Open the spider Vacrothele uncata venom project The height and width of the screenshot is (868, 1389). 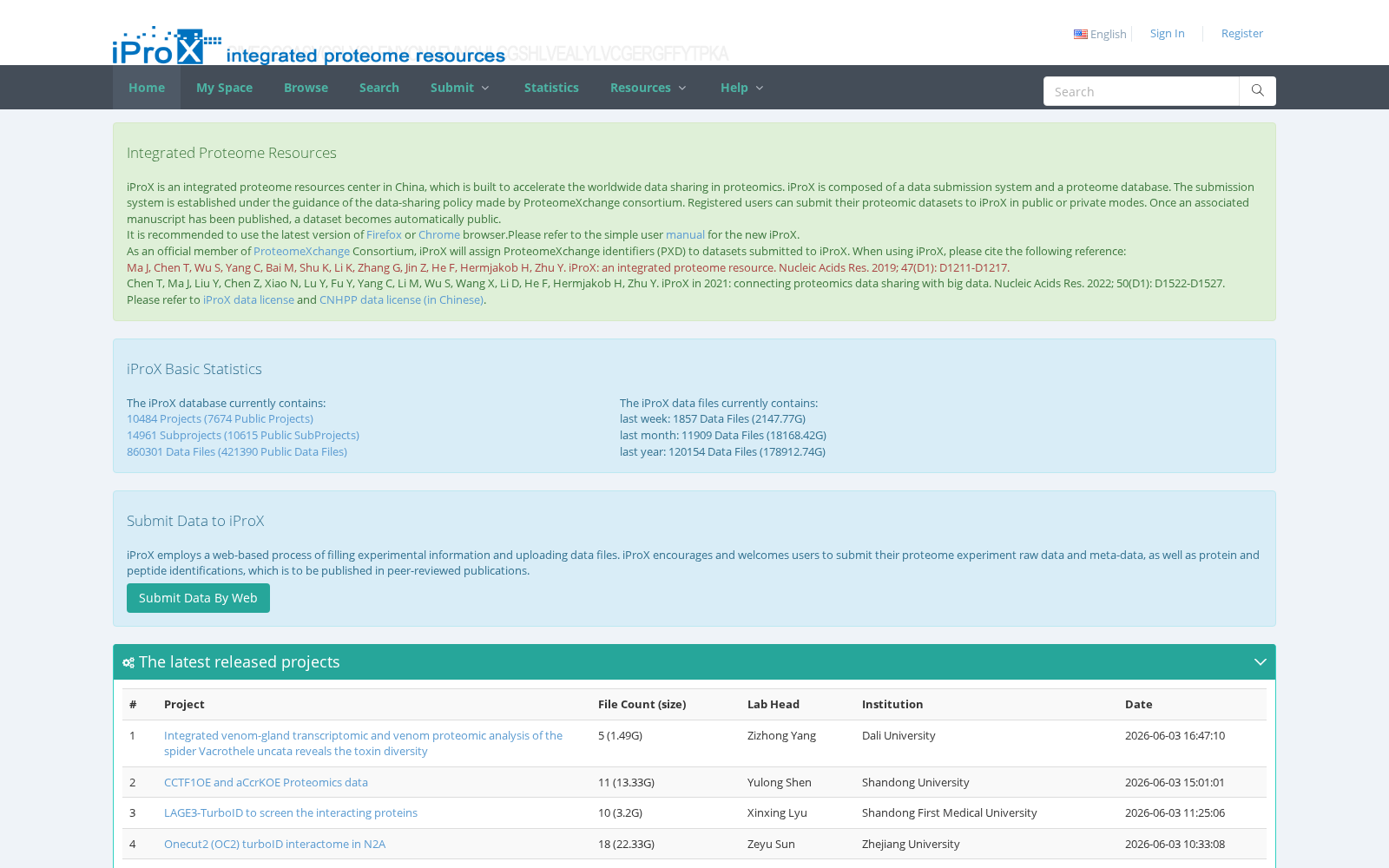point(363,743)
